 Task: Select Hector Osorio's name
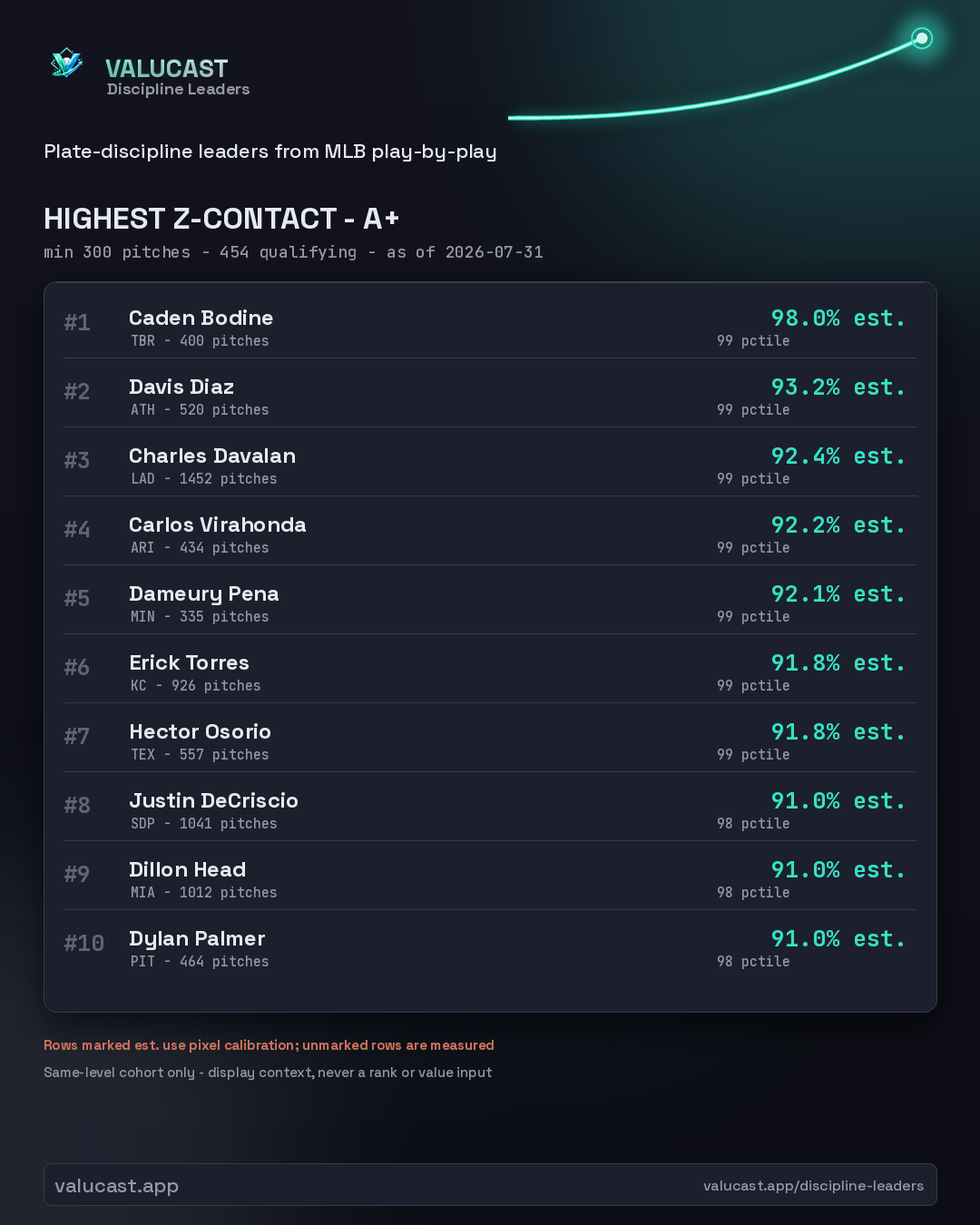tap(201, 731)
